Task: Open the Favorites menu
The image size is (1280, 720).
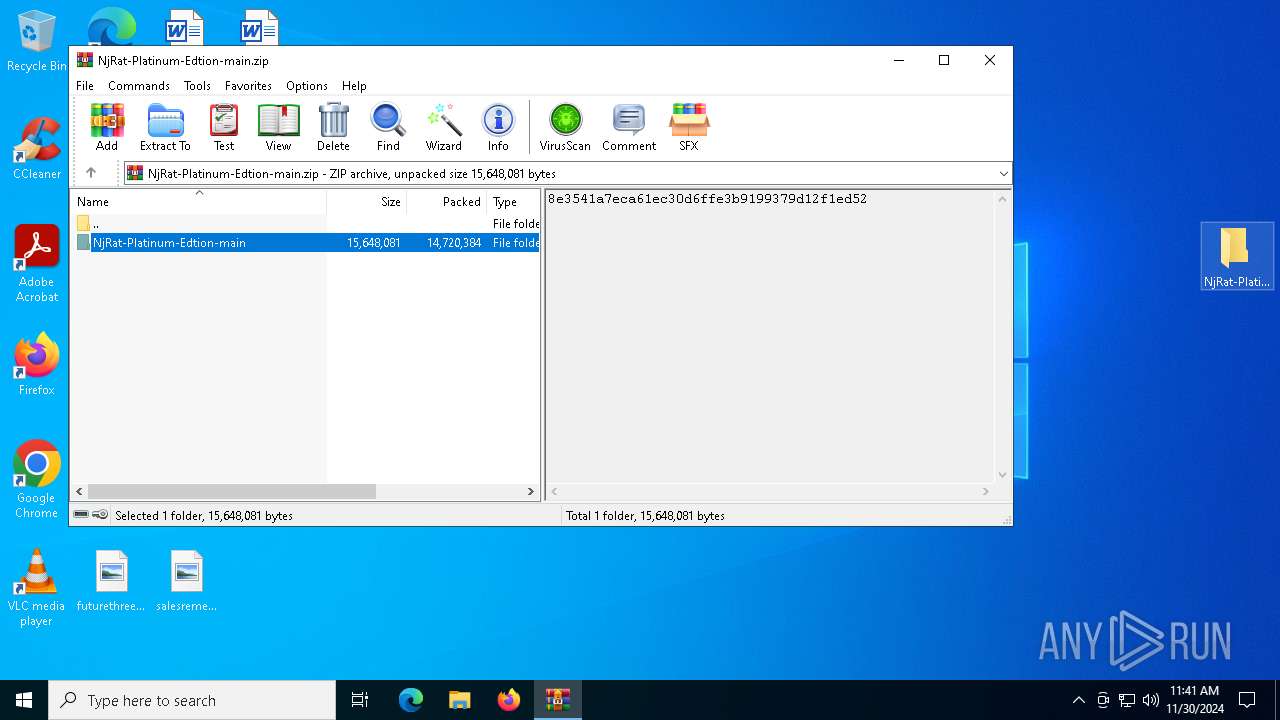Action: coord(248,86)
